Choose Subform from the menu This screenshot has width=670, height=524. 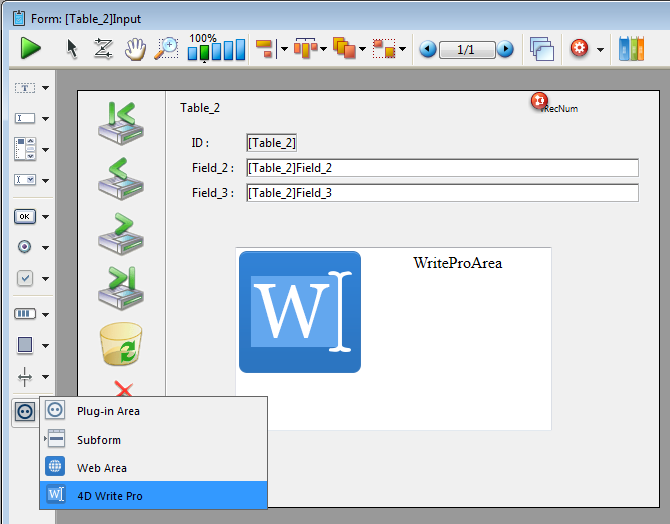pos(153,439)
